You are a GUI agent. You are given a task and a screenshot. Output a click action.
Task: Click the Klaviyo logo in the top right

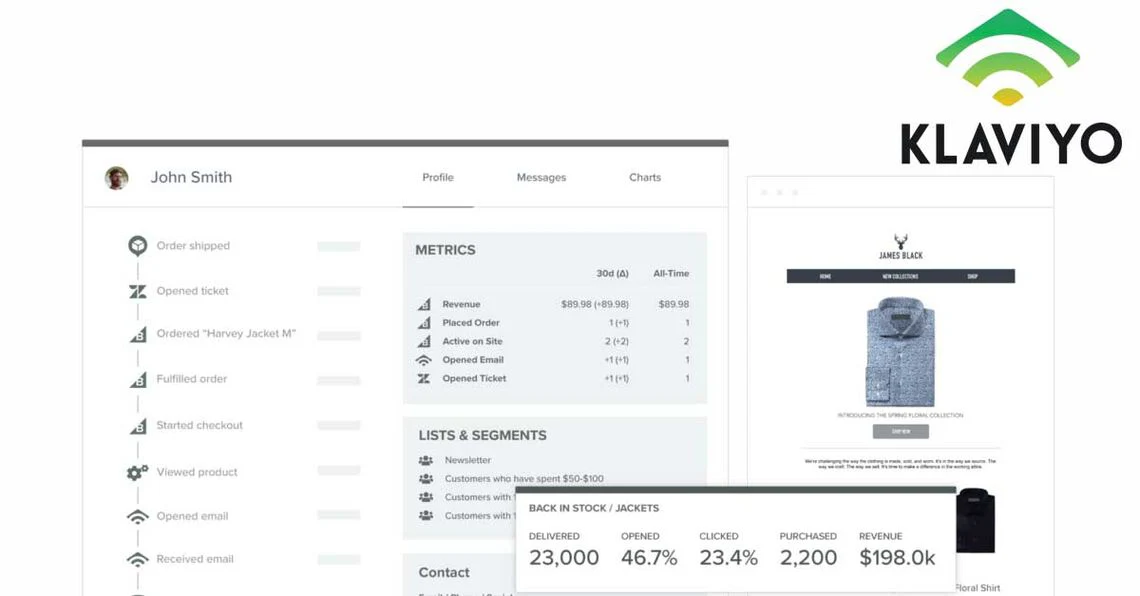tap(1008, 88)
